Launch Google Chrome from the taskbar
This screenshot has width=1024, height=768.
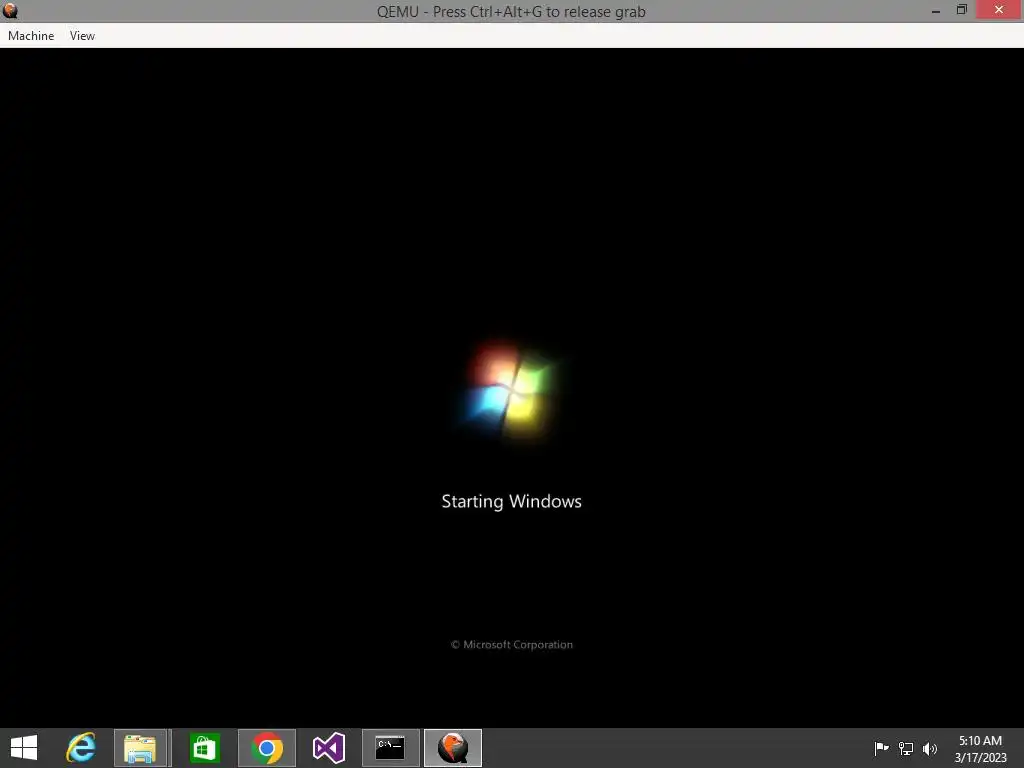tap(266, 748)
